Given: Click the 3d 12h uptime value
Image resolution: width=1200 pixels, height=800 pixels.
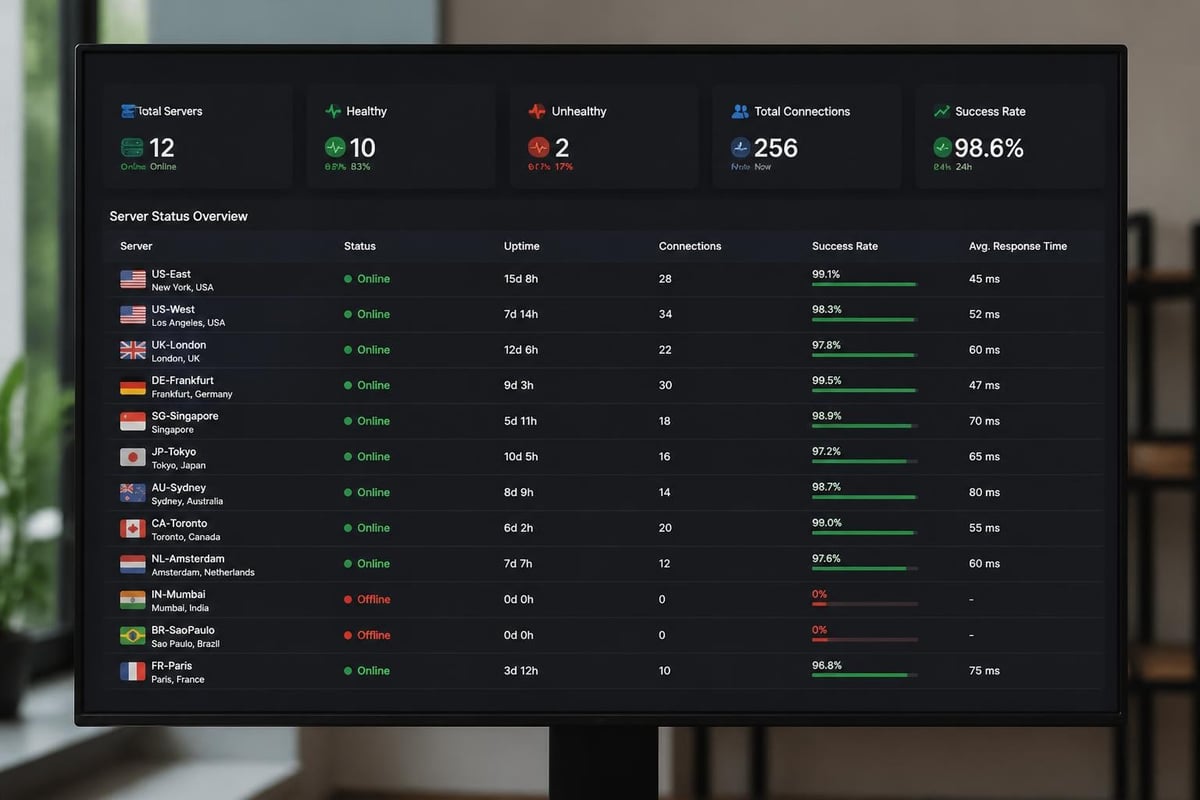Looking at the screenshot, I should (x=521, y=671).
